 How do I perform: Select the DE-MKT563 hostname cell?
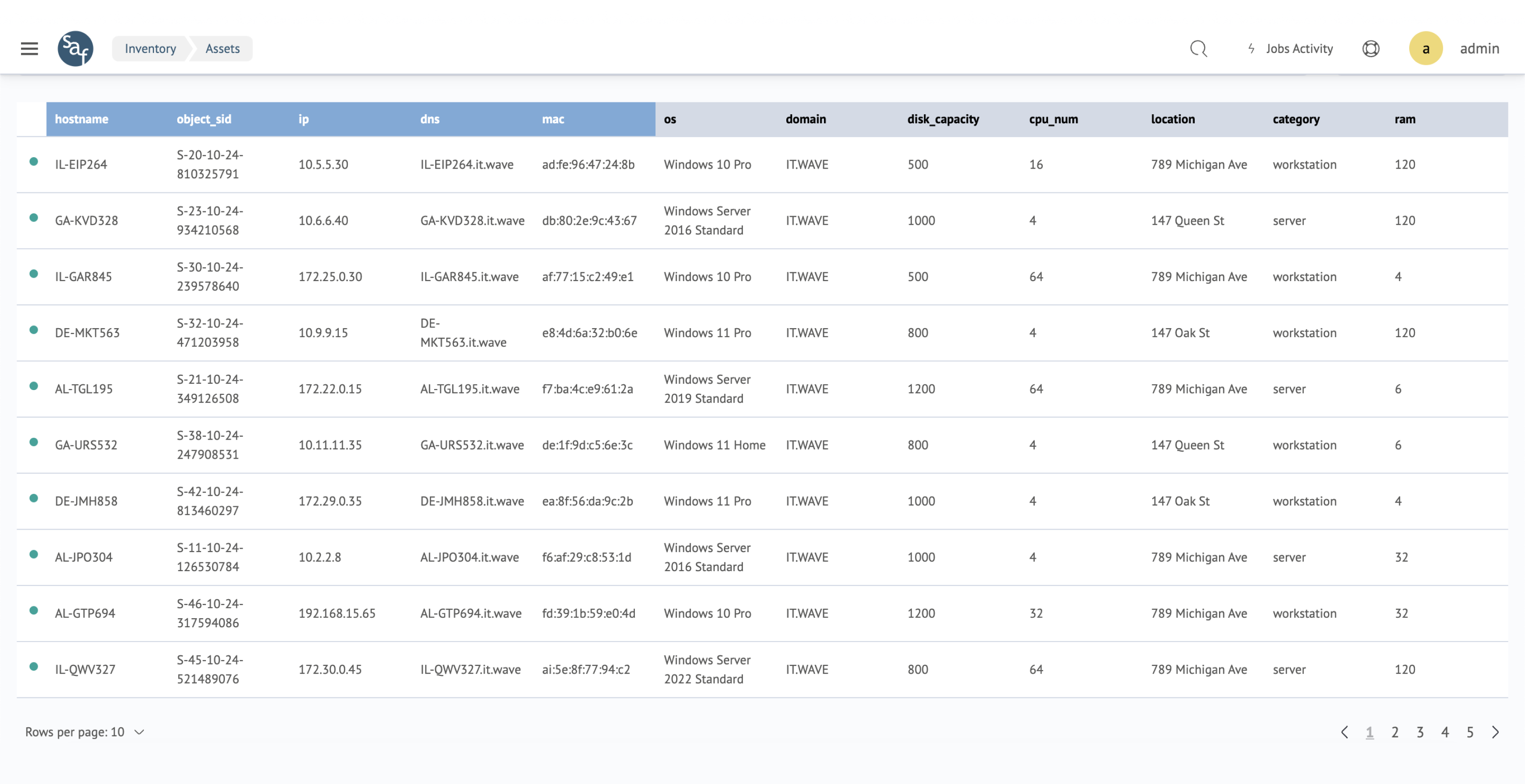pos(87,332)
